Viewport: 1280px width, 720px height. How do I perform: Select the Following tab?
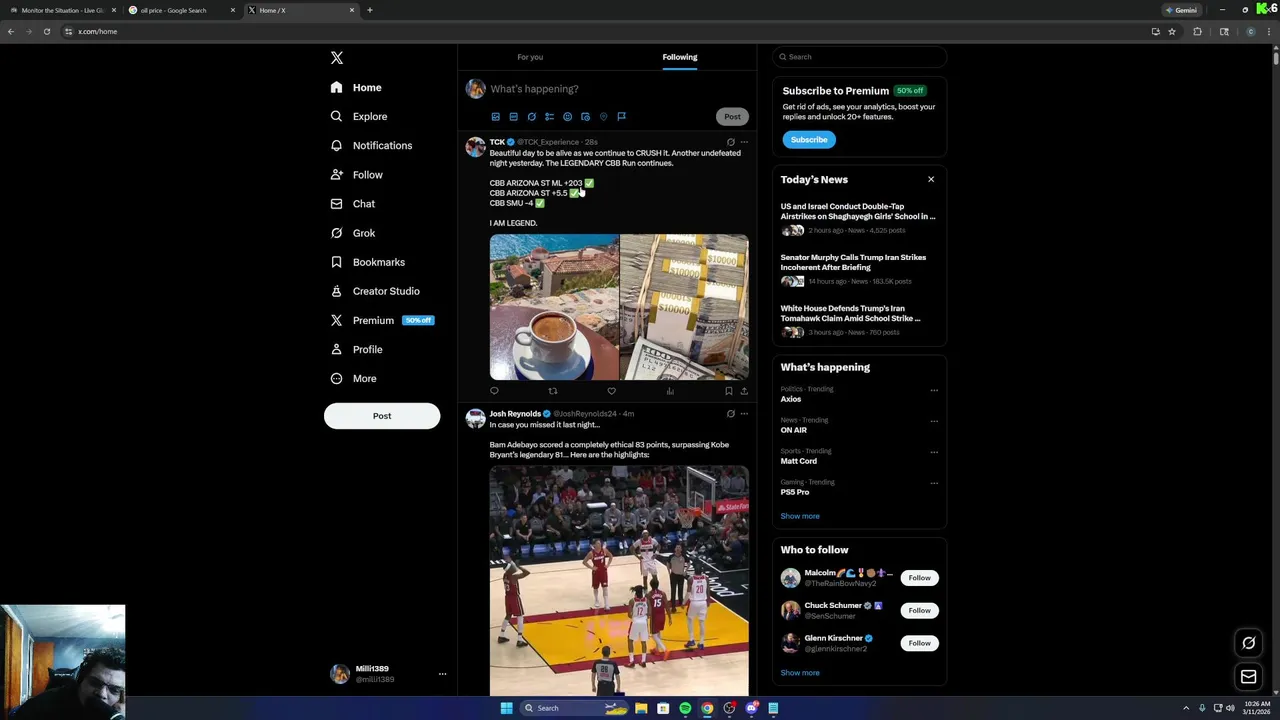coord(680,57)
